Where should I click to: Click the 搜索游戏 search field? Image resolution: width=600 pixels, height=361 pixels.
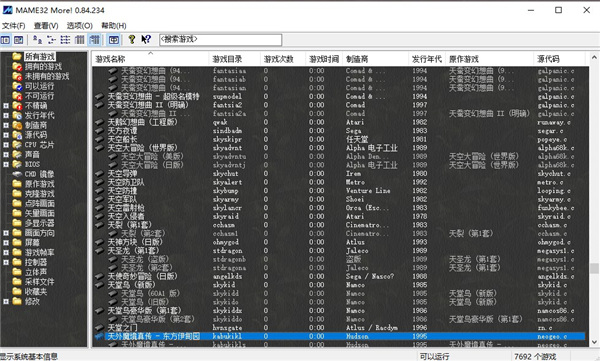[220, 39]
